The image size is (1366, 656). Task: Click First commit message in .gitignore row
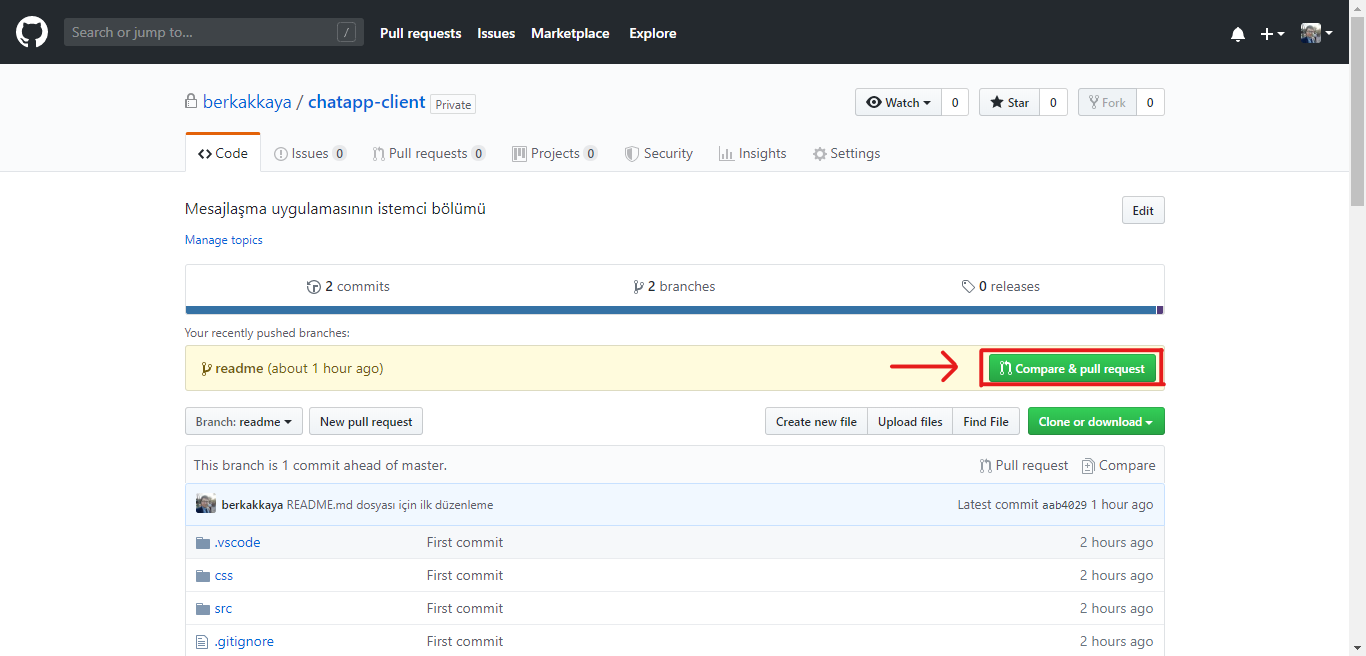coord(465,641)
